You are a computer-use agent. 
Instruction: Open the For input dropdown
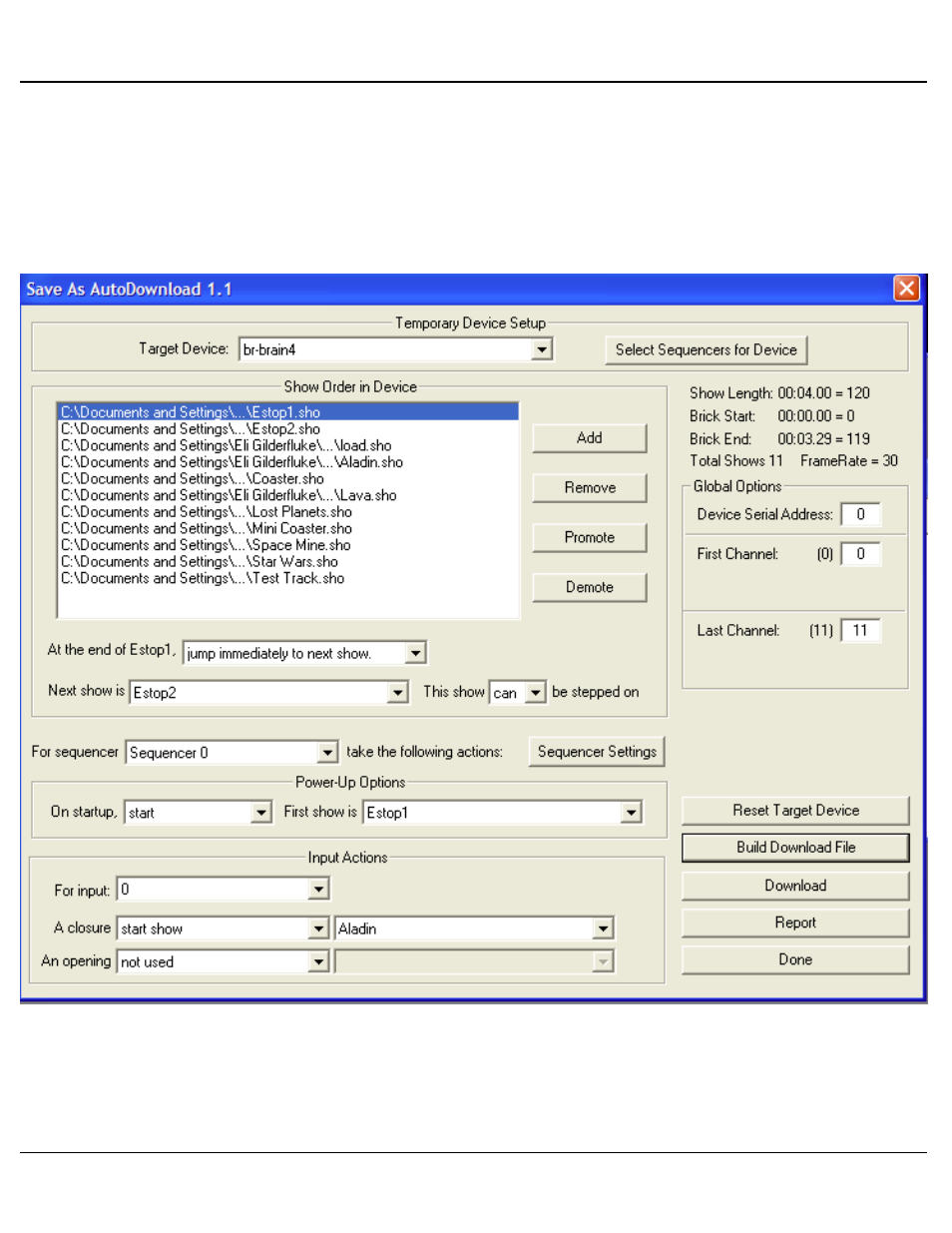click(x=318, y=889)
